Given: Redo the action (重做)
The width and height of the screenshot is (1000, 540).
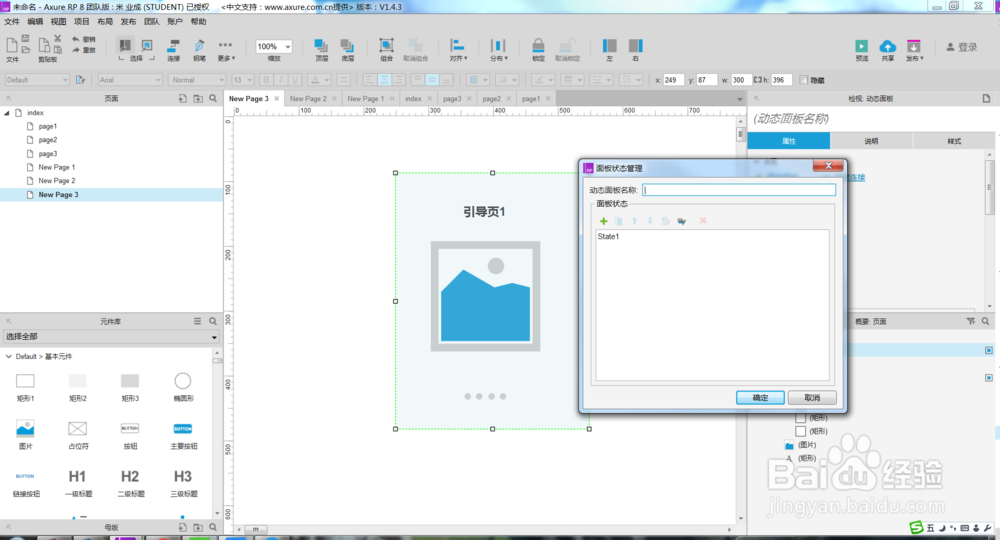Looking at the screenshot, I should (x=83, y=50).
